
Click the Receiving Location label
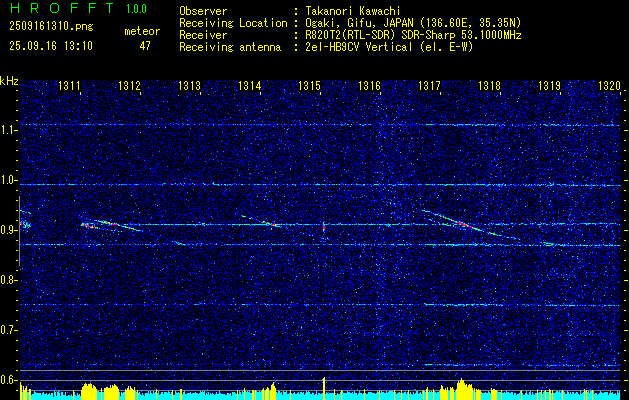(x=233, y=23)
